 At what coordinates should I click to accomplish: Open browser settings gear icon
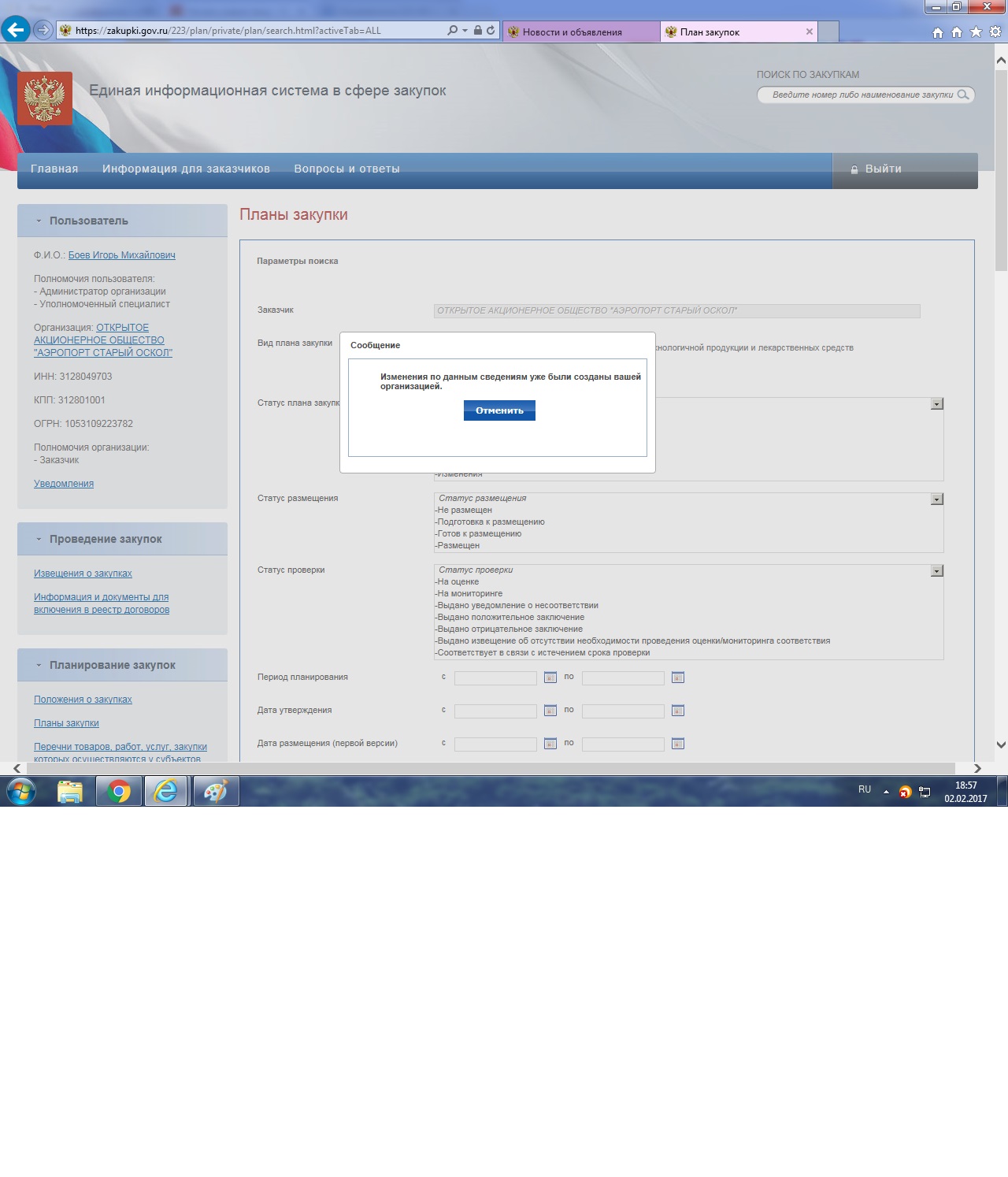pos(995,32)
